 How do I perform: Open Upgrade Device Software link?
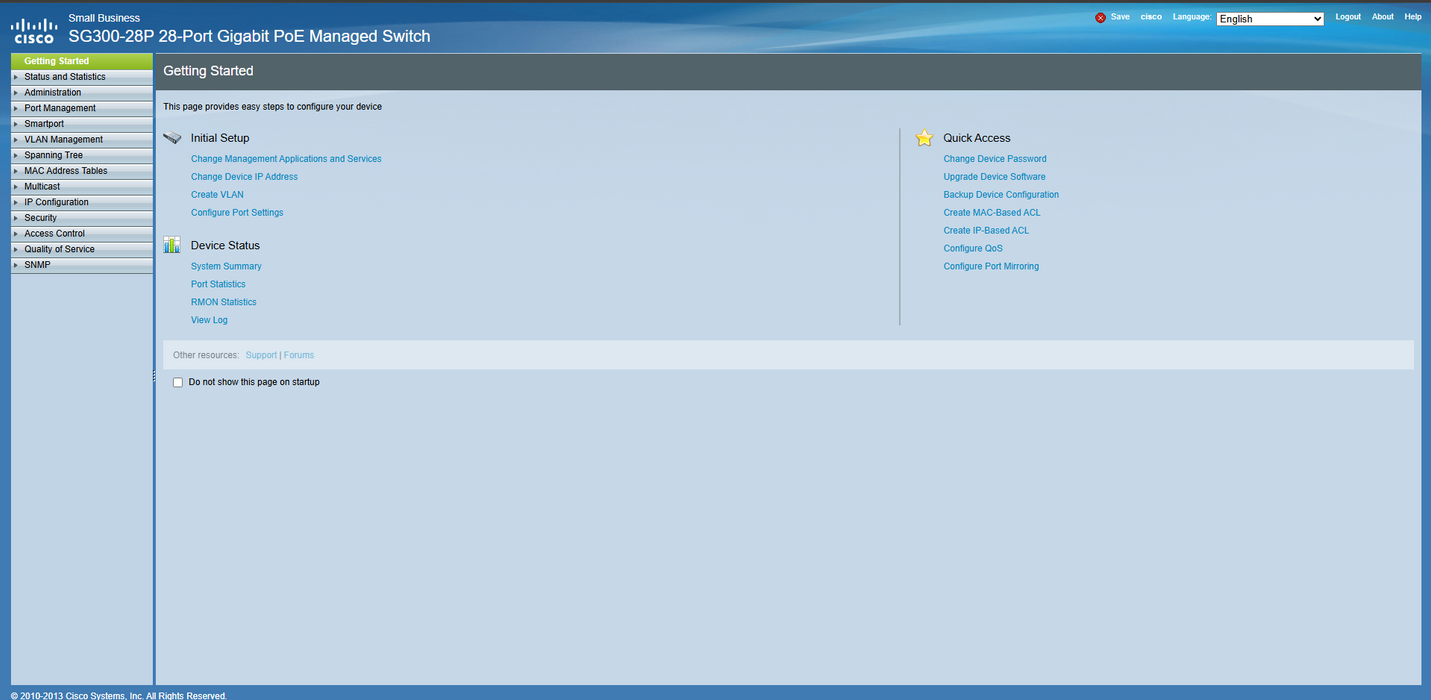click(994, 177)
